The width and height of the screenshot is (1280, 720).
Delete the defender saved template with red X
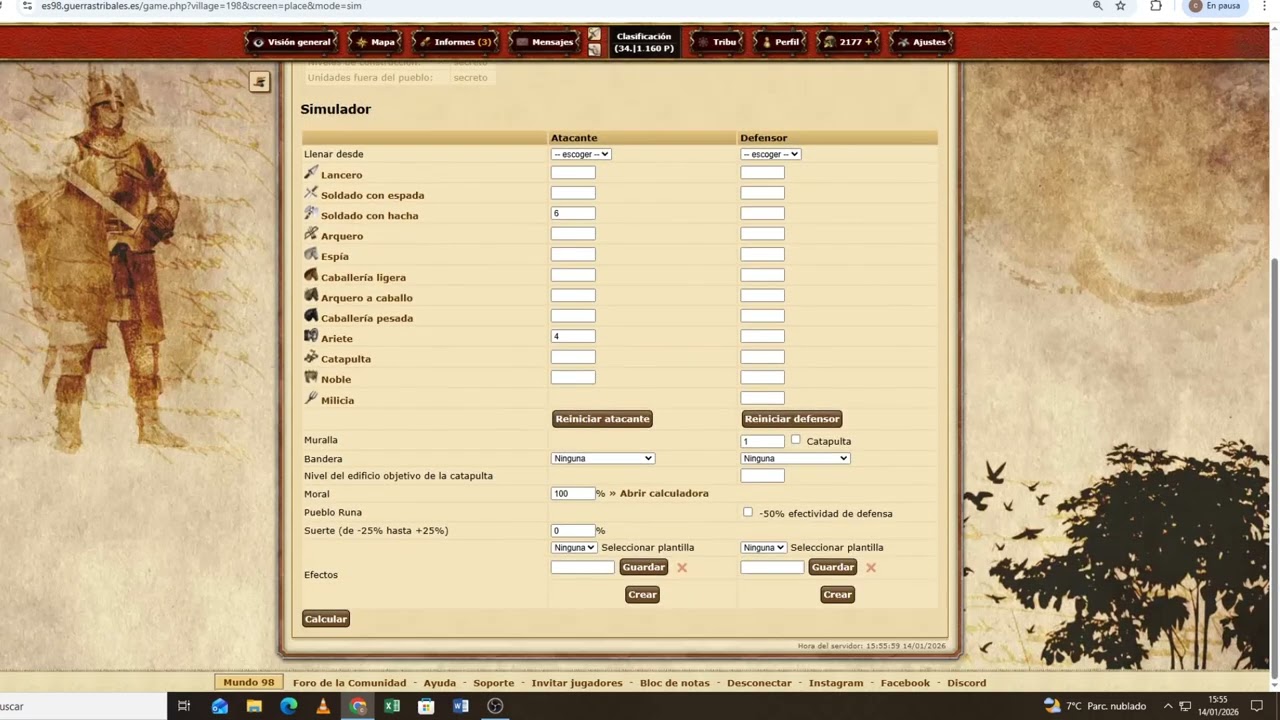point(871,567)
